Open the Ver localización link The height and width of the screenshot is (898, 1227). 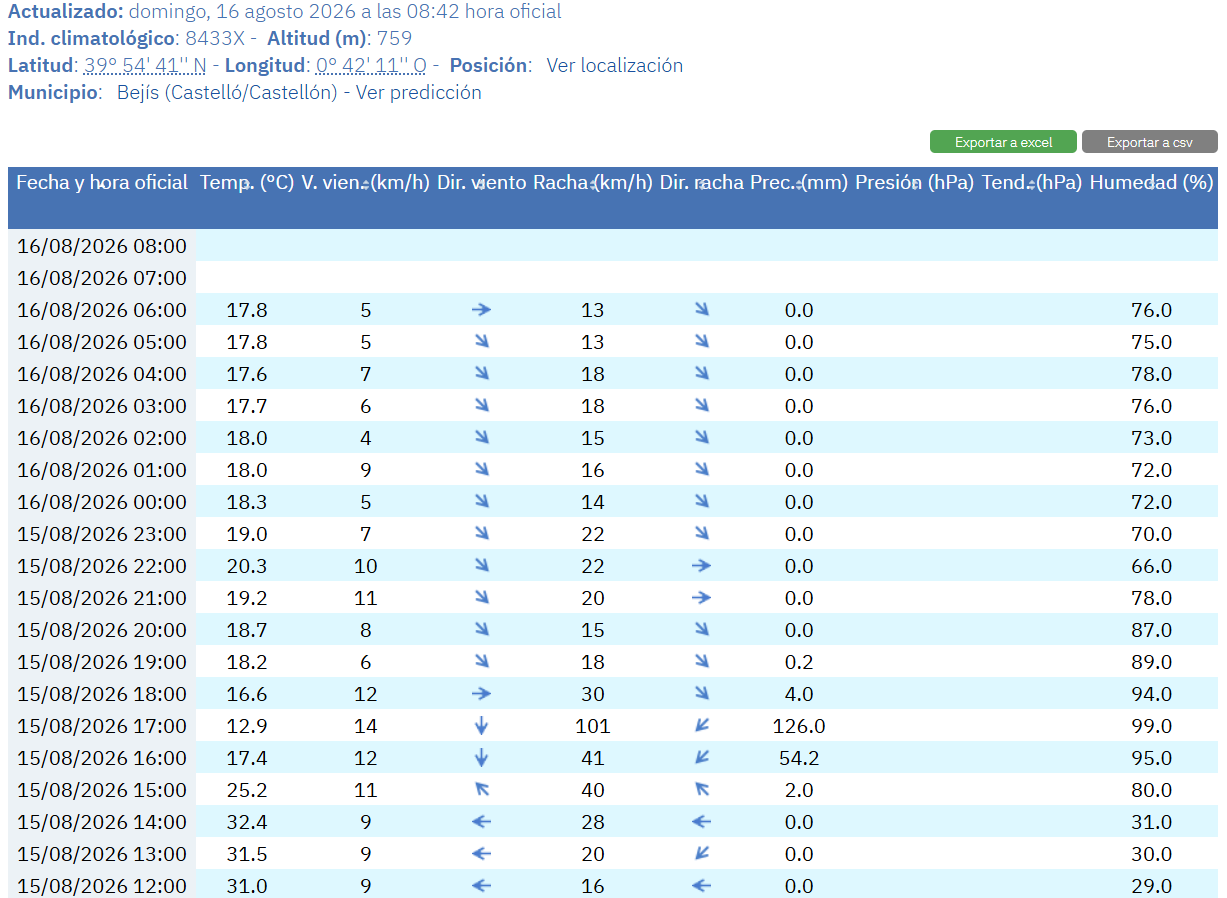pyautogui.click(x=614, y=65)
